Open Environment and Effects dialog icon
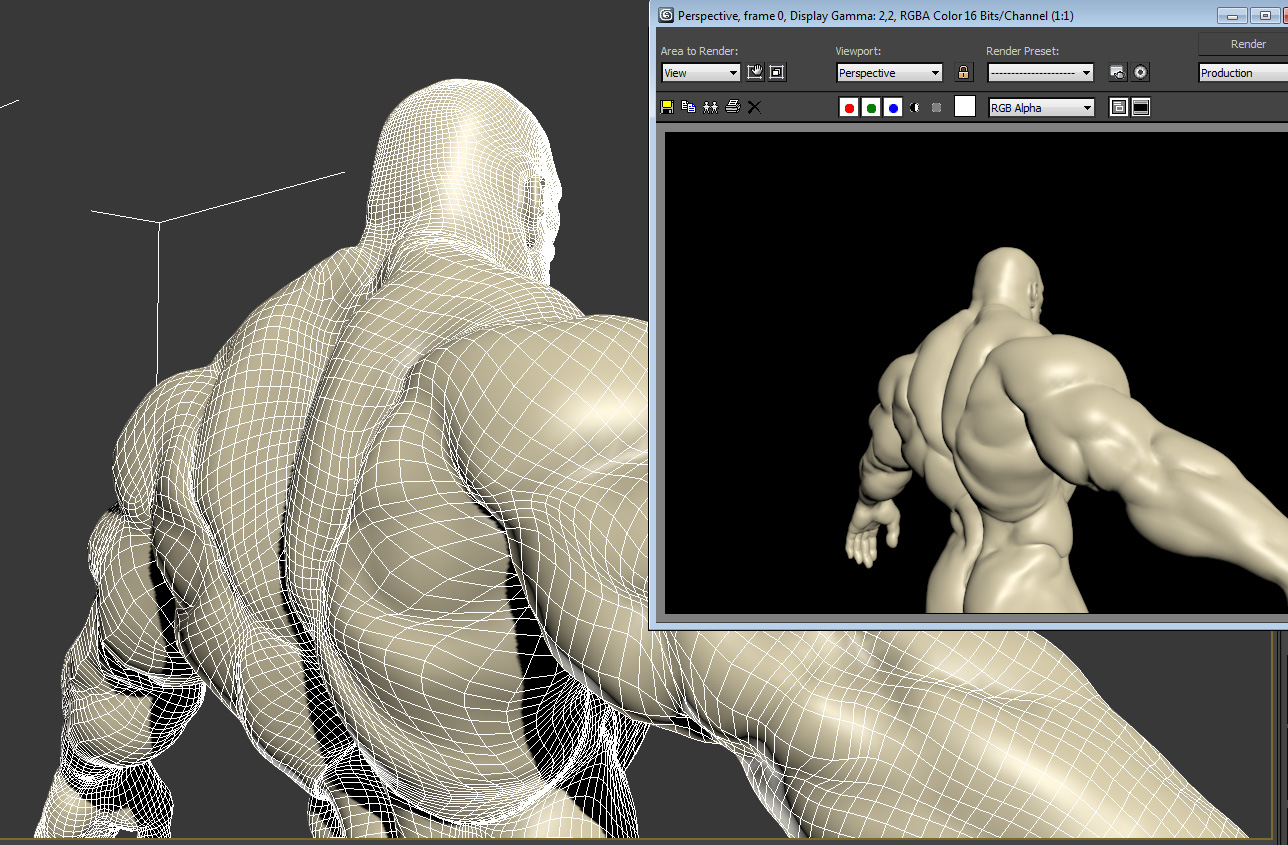 tap(1140, 72)
